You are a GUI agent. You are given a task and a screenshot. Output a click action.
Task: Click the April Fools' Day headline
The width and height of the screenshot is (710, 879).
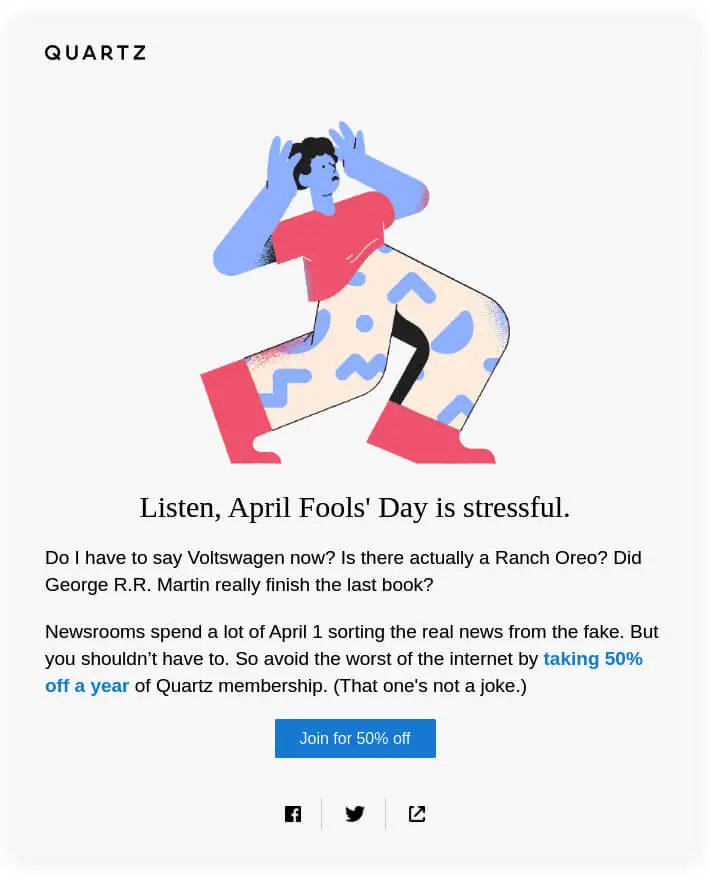point(354,507)
